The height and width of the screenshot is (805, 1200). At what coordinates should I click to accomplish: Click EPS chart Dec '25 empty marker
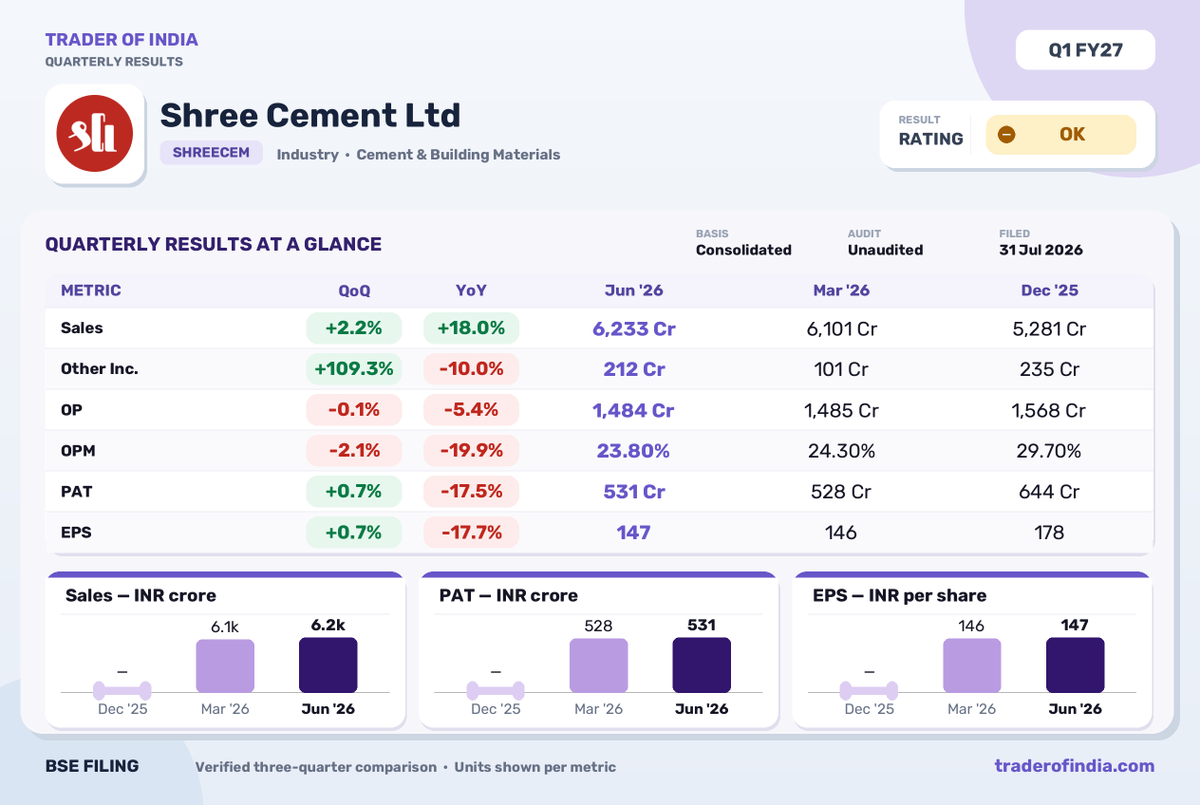point(869,690)
